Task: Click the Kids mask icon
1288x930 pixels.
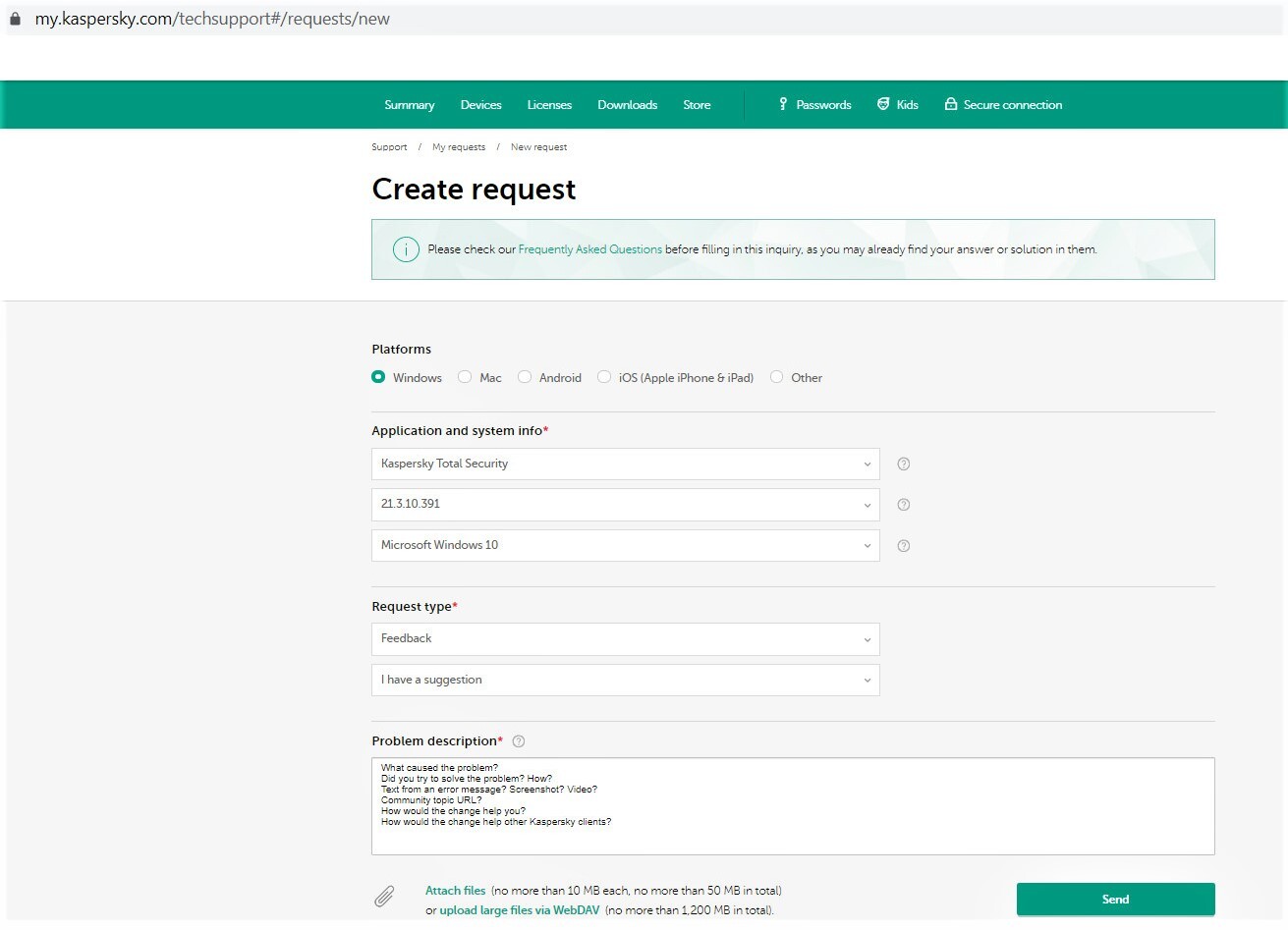Action: 883,104
